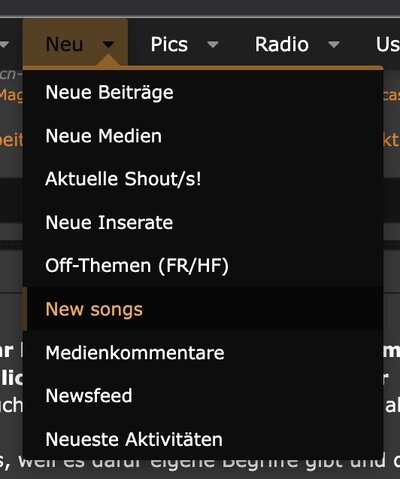Open the Neu navigation menu
This screenshot has height=479, width=400.
tap(64, 44)
